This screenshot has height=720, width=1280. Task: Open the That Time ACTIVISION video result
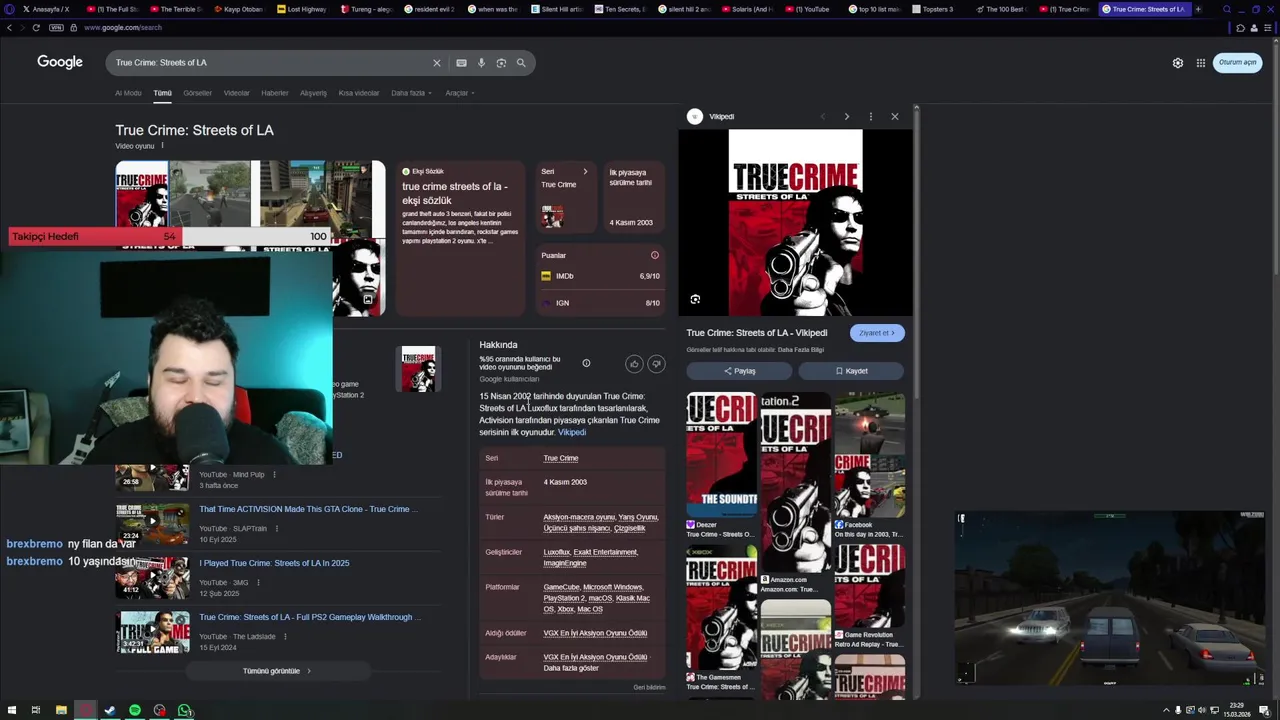308,509
